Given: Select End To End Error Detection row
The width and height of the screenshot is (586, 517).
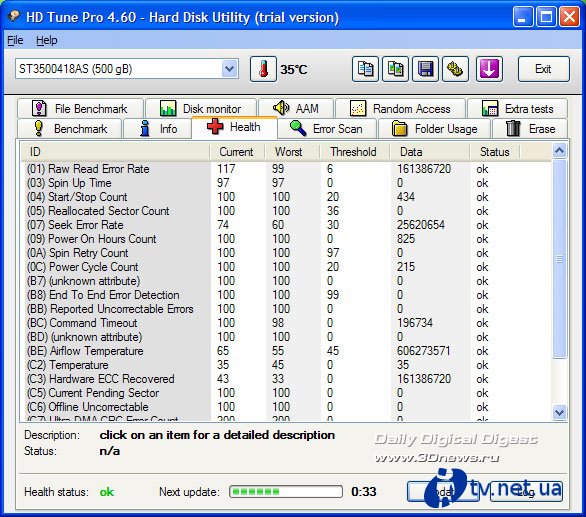Looking at the screenshot, I should (286, 295).
